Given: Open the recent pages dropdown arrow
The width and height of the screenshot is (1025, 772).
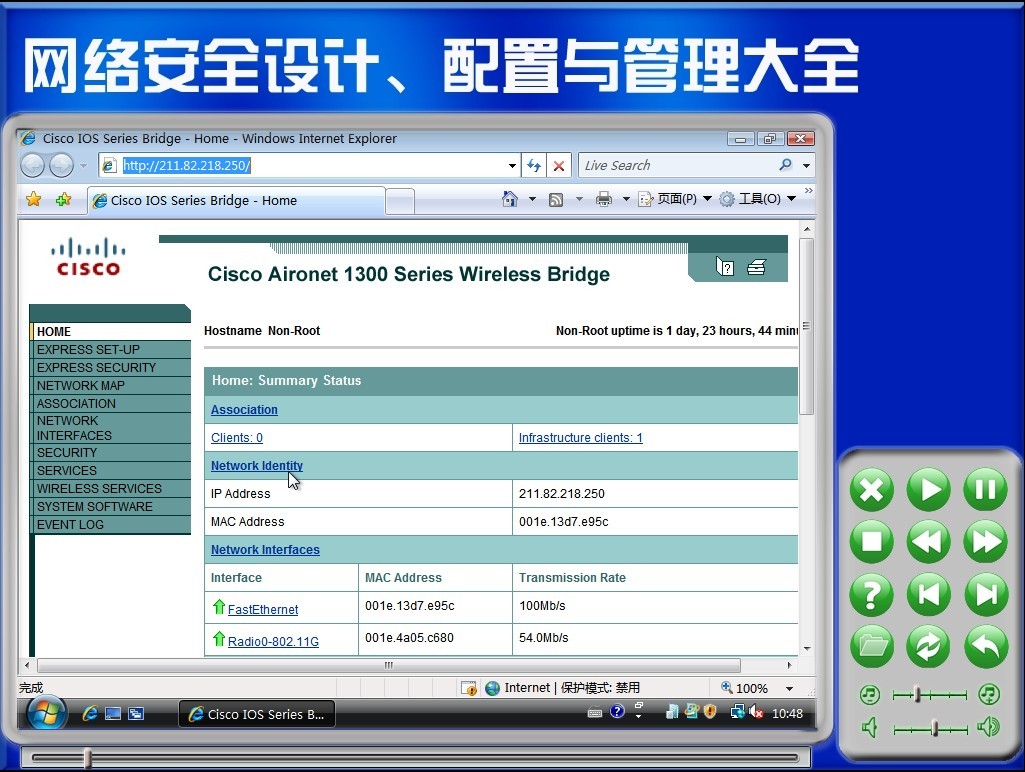Looking at the screenshot, I should coord(83,166).
